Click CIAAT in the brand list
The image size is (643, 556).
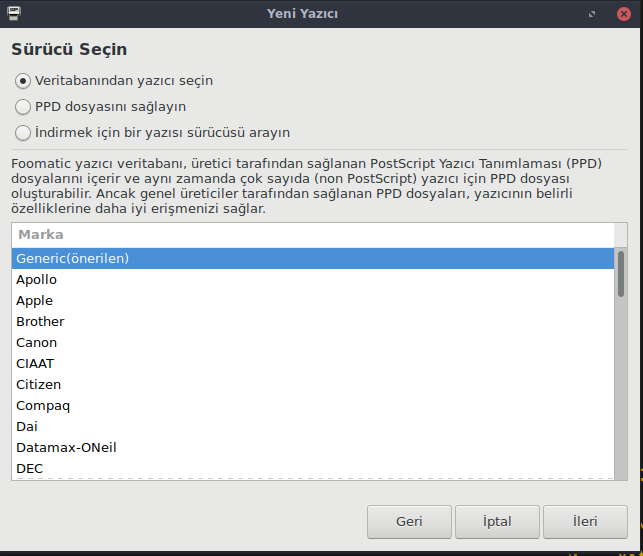click(x=35, y=363)
